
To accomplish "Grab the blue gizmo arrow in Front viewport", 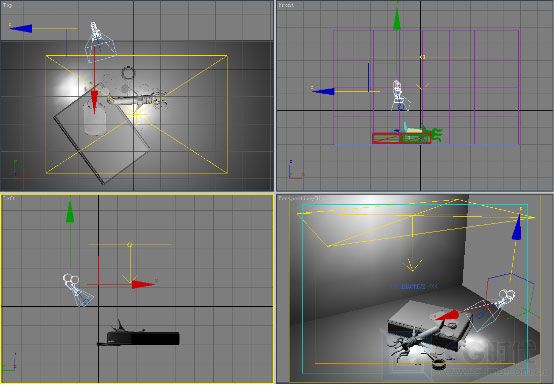I will 323,91.
